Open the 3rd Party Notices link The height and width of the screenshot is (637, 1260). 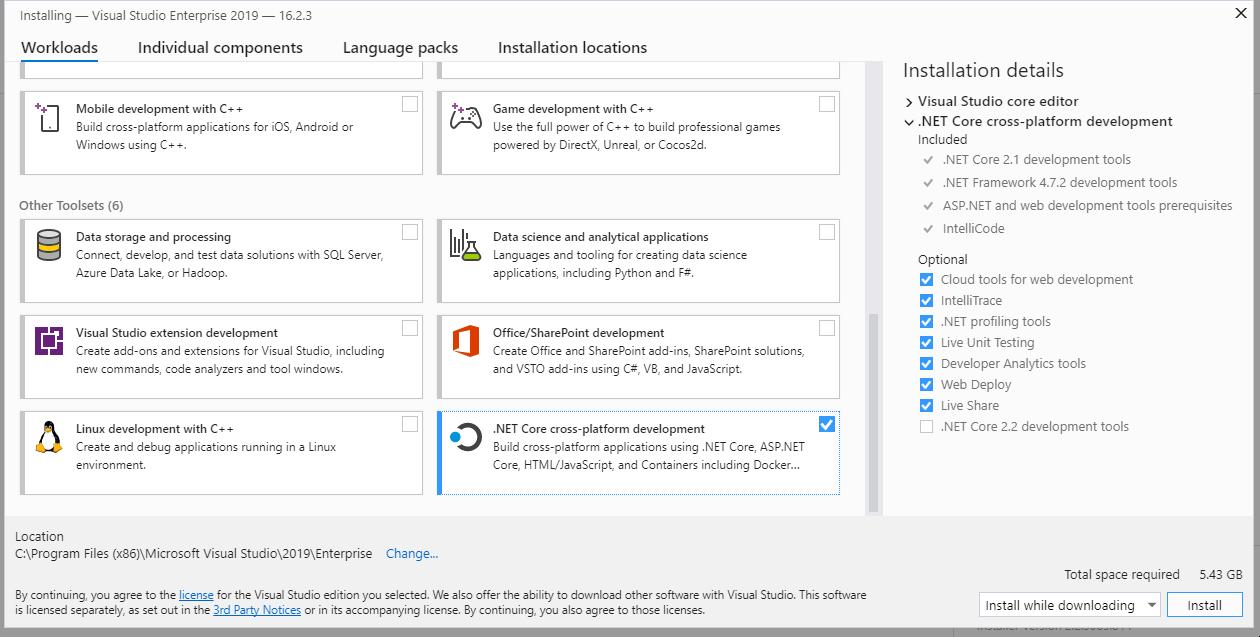point(257,610)
